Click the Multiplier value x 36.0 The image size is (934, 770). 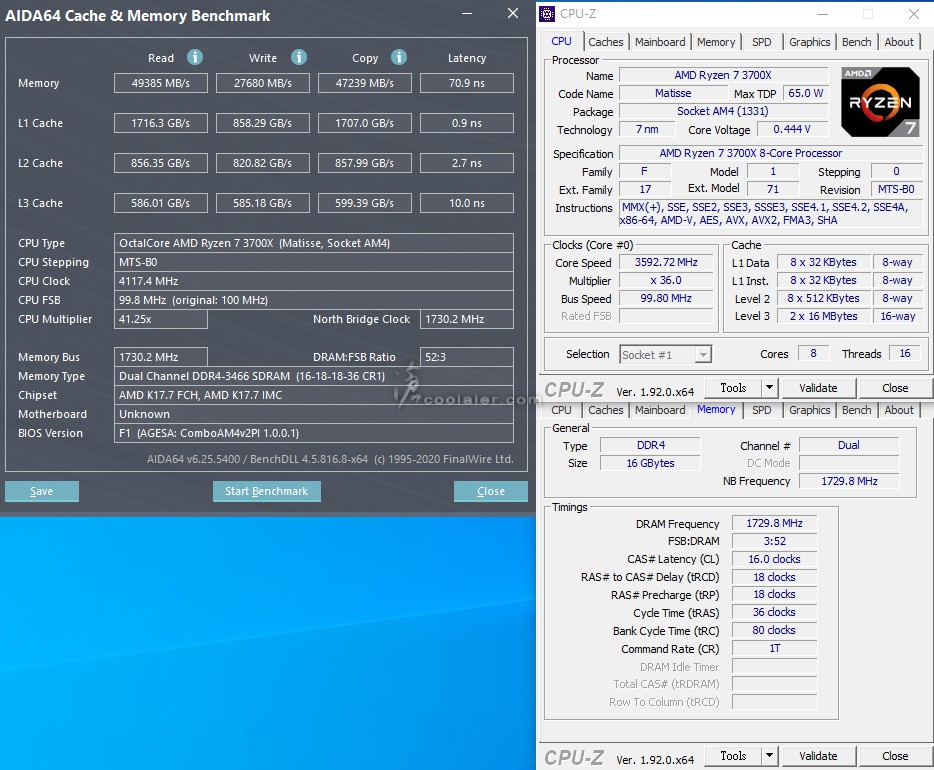pyautogui.click(x=666, y=280)
